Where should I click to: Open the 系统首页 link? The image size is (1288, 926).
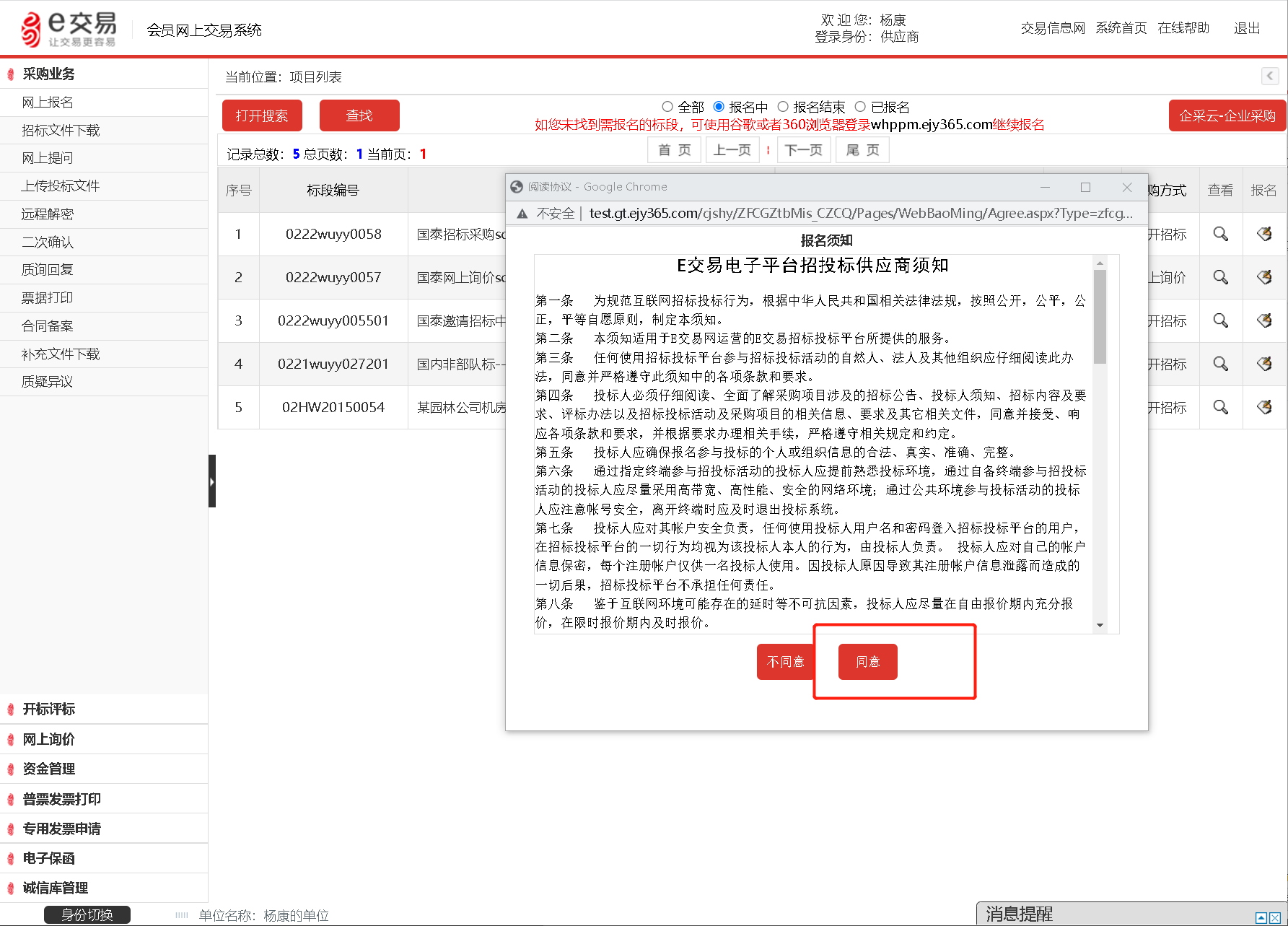[1121, 28]
